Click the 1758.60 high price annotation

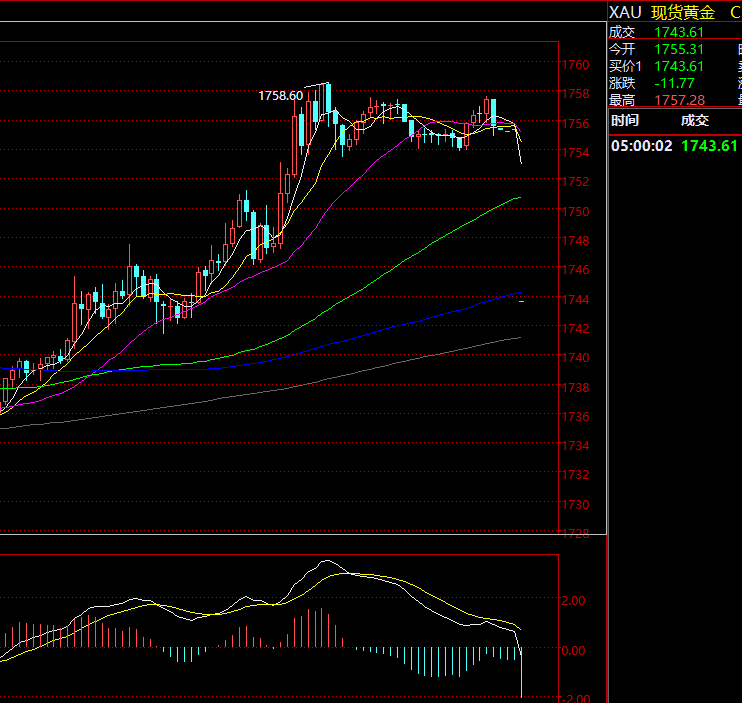point(280,96)
